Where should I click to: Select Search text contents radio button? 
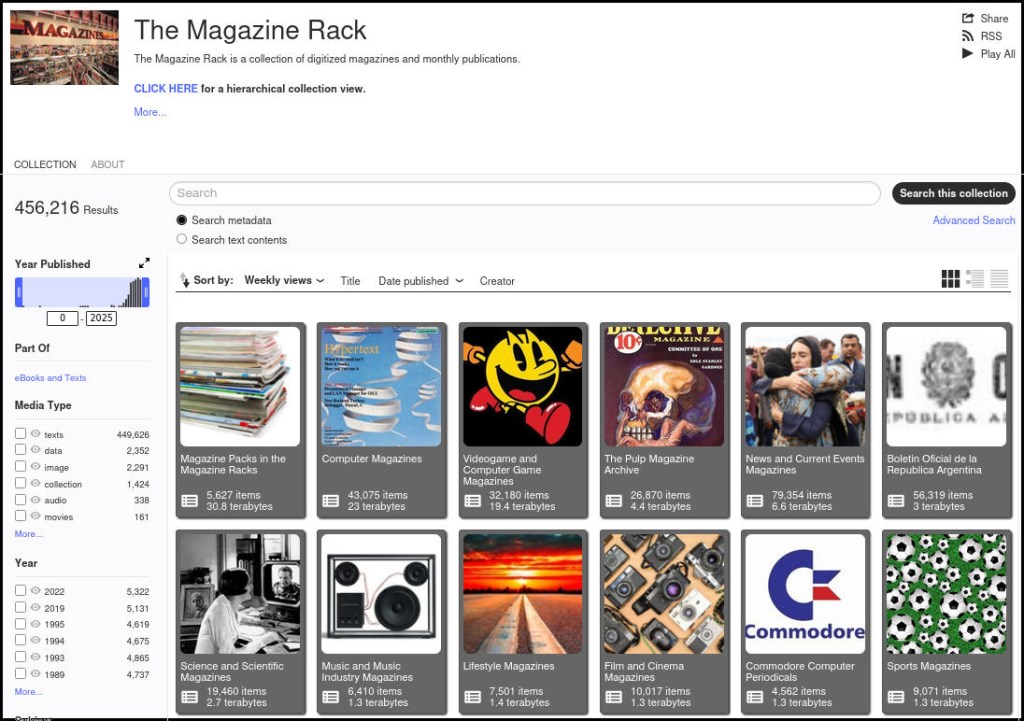pos(182,239)
